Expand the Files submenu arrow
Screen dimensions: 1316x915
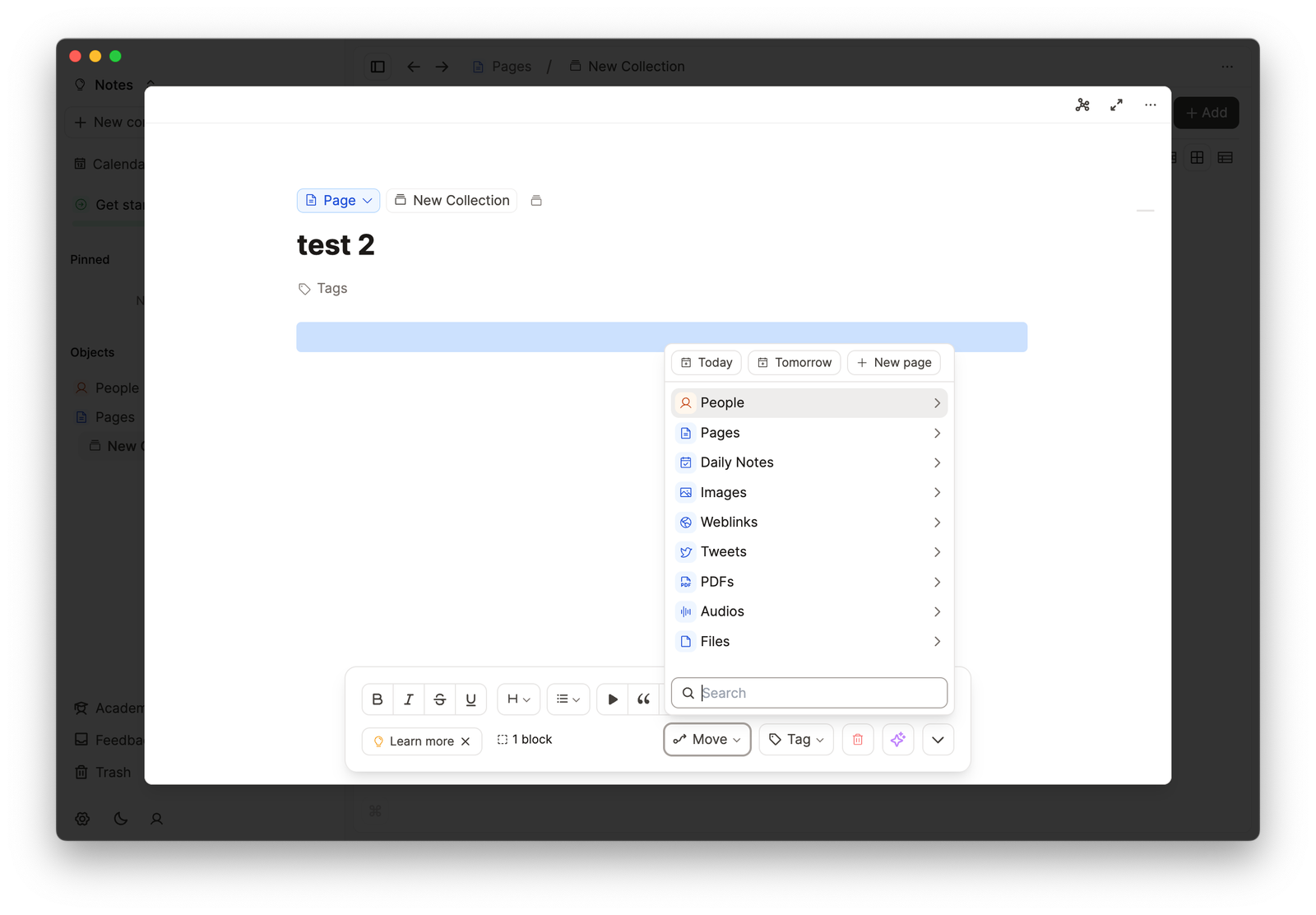(937, 642)
